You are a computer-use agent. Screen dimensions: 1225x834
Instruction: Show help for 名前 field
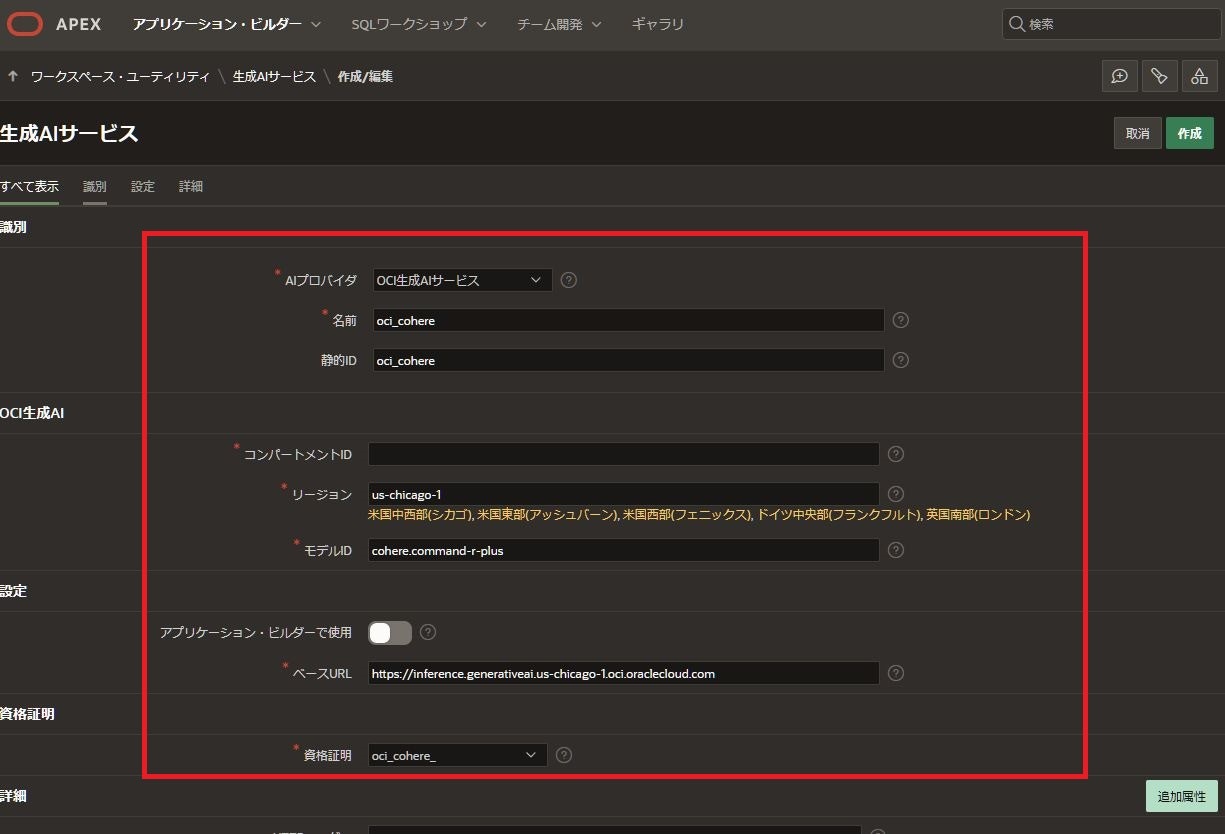[900, 320]
